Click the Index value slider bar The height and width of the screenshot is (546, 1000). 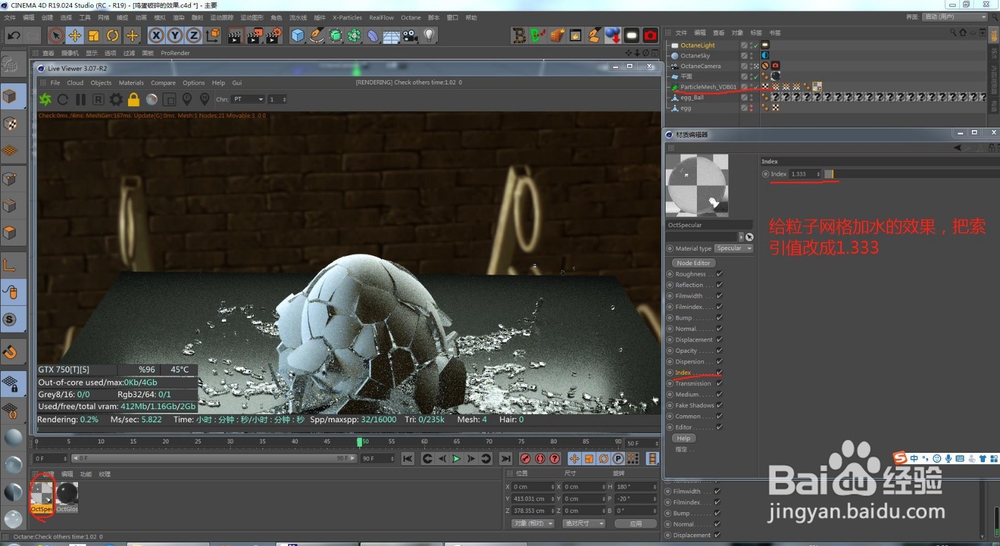(830, 174)
